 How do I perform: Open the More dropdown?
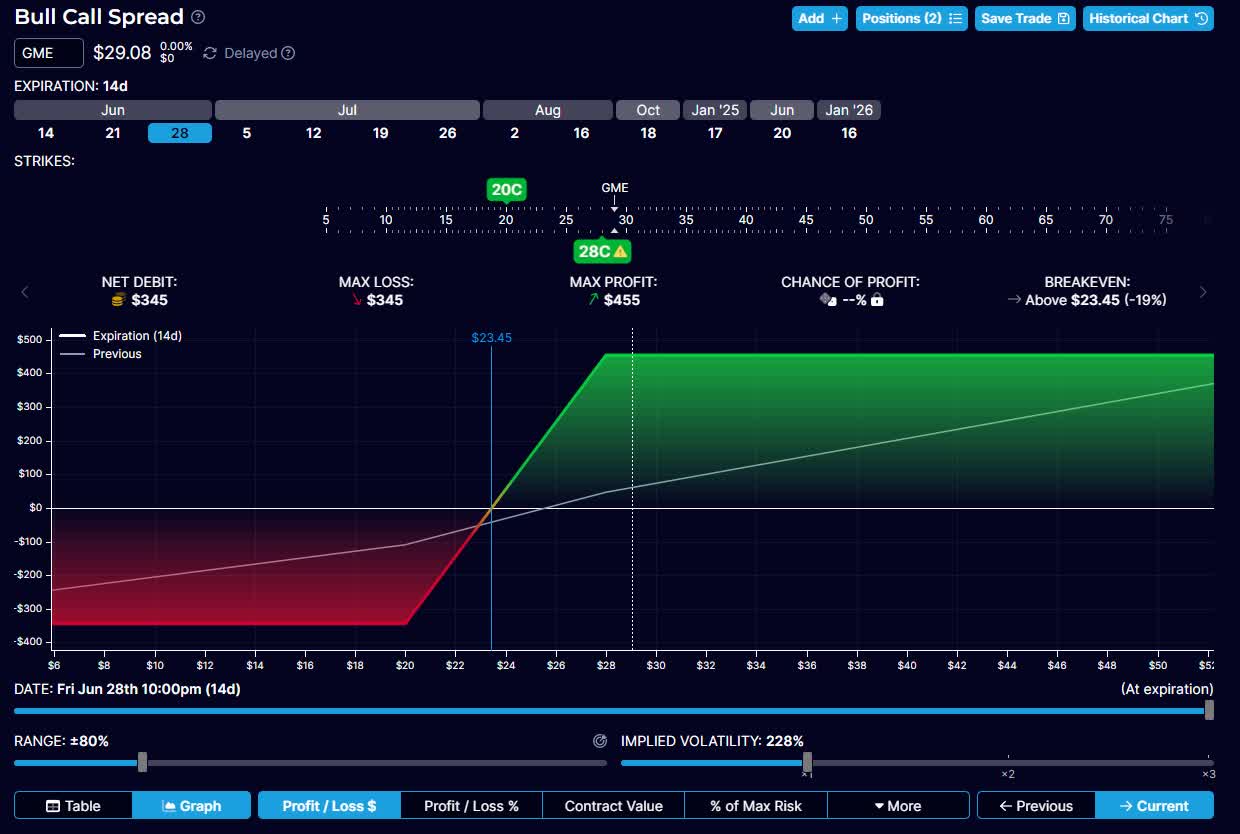click(897, 806)
